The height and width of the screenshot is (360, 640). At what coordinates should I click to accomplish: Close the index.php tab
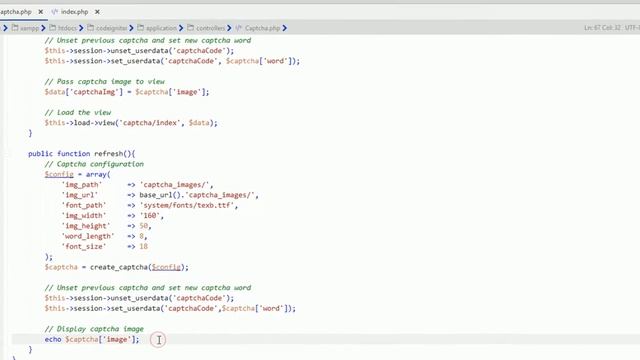point(97,12)
